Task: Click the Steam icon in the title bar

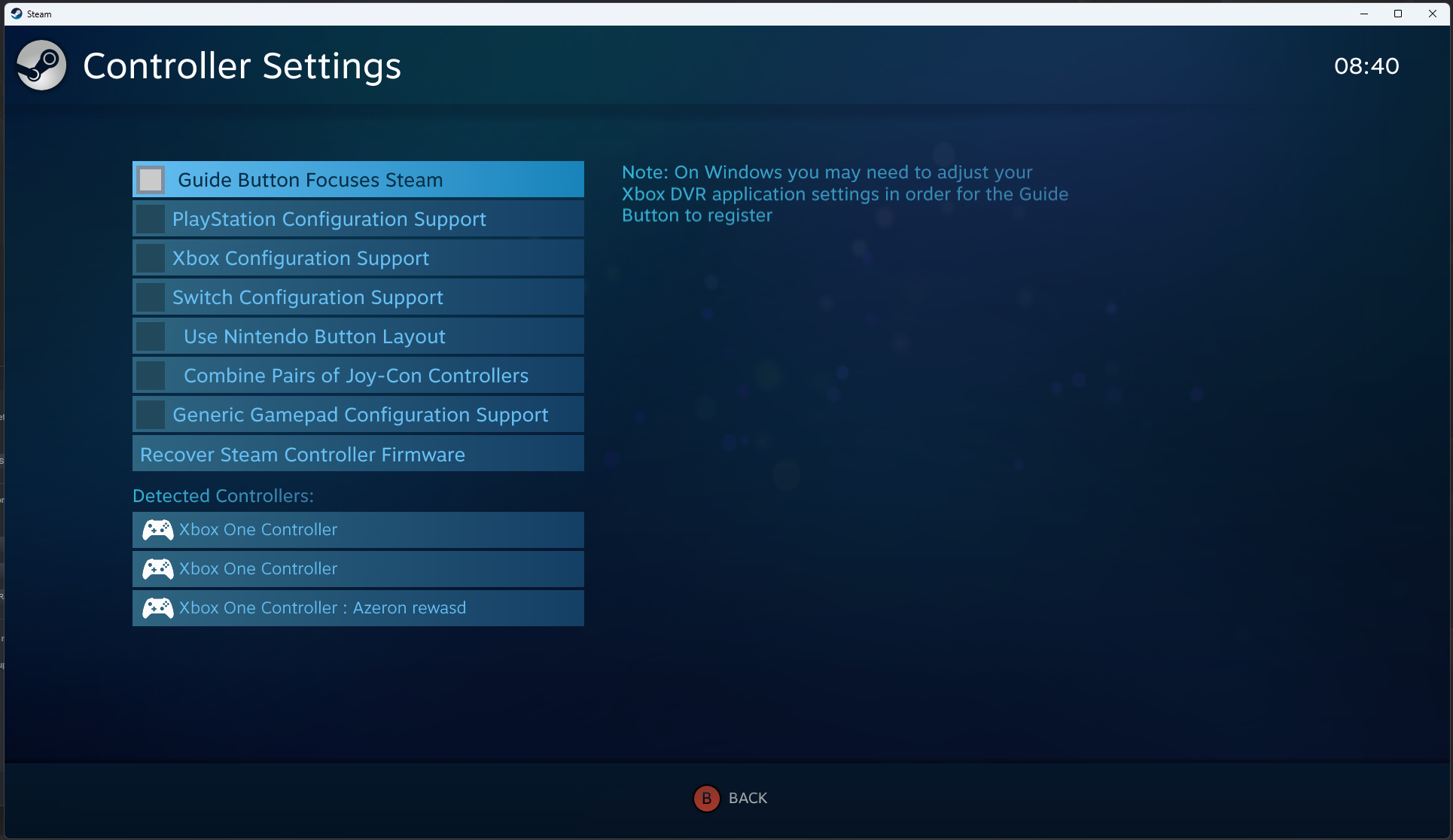Action: pos(17,14)
